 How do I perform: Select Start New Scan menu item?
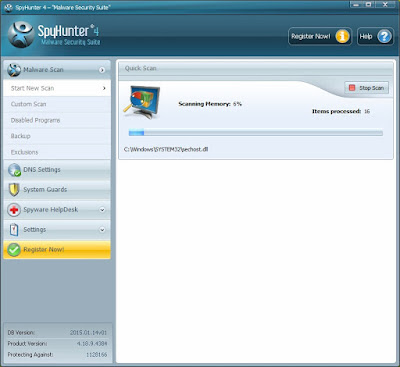tap(57, 88)
